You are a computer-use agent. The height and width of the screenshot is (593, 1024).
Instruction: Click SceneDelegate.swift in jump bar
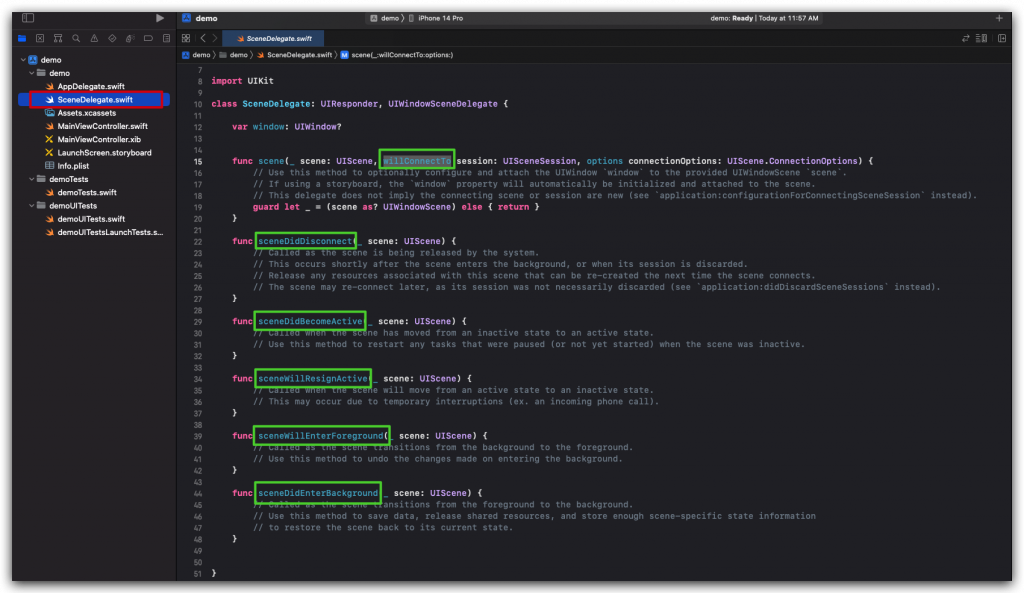tap(295, 55)
